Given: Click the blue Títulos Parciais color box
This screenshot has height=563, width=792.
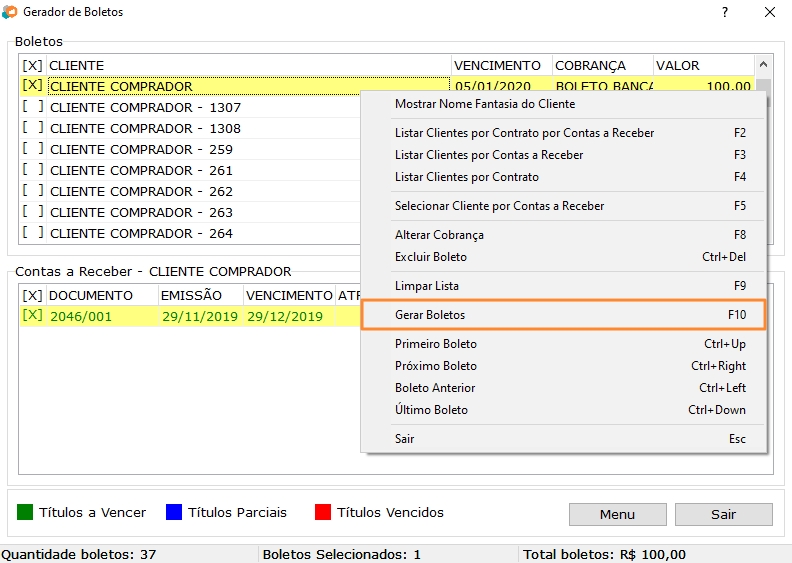Looking at the screenshot, I should pyautogui.click(x=174, y=512).
